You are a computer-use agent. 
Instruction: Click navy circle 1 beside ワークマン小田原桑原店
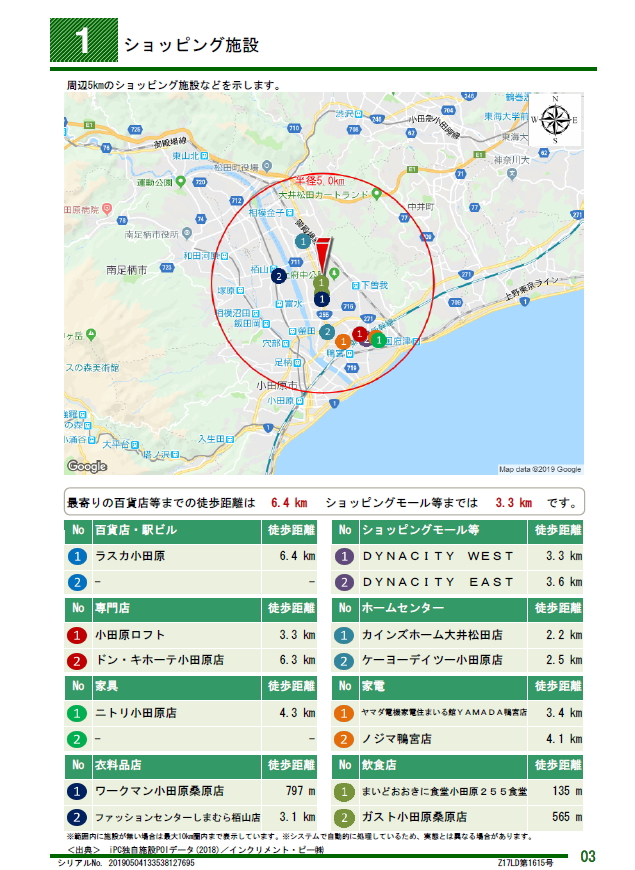(x=77, y=791)
